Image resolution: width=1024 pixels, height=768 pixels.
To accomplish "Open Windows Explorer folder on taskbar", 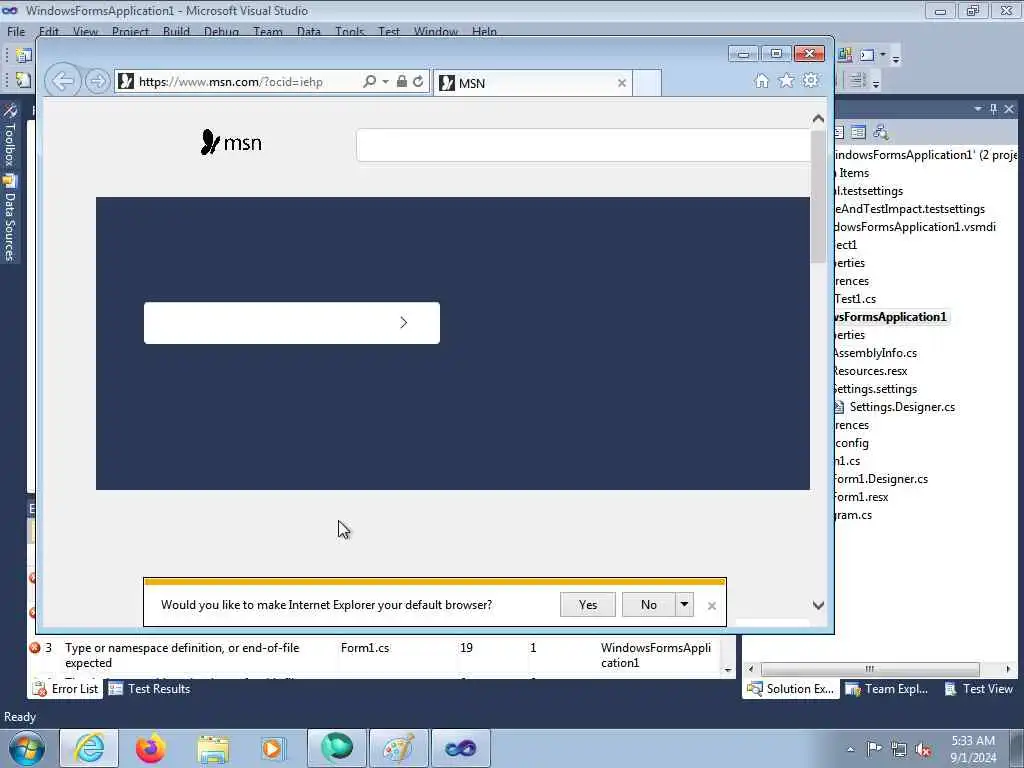I will coord(213,748).
